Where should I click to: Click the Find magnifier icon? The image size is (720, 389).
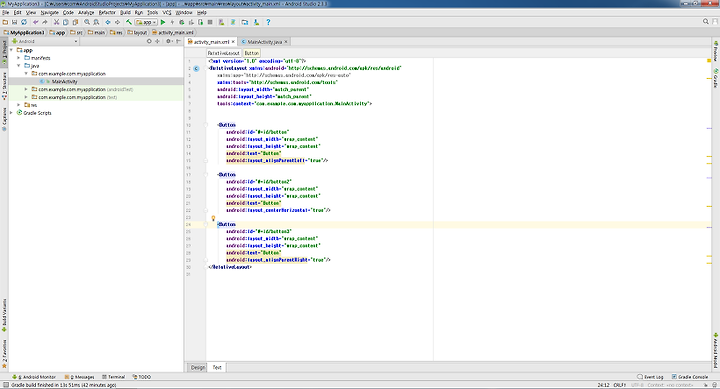pyautogui.click(x=87, y=22)
